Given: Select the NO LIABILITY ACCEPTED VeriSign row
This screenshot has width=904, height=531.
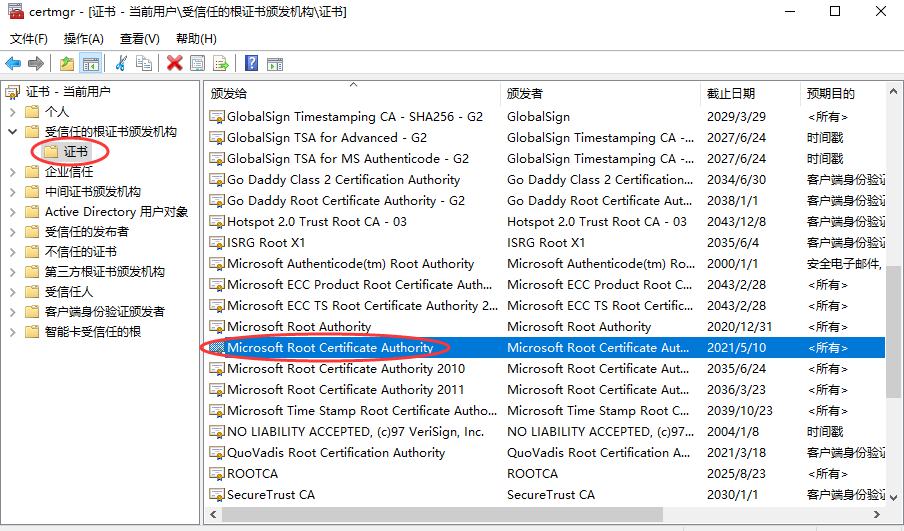Looking at the screenshot, I should (545, 432).
